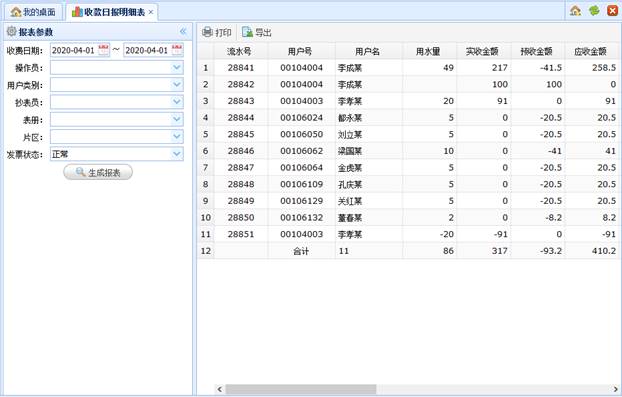The height and width of the screenshot is (397, 622).
Task: Click the home icon at top right
Action: (x=575, y=11)
